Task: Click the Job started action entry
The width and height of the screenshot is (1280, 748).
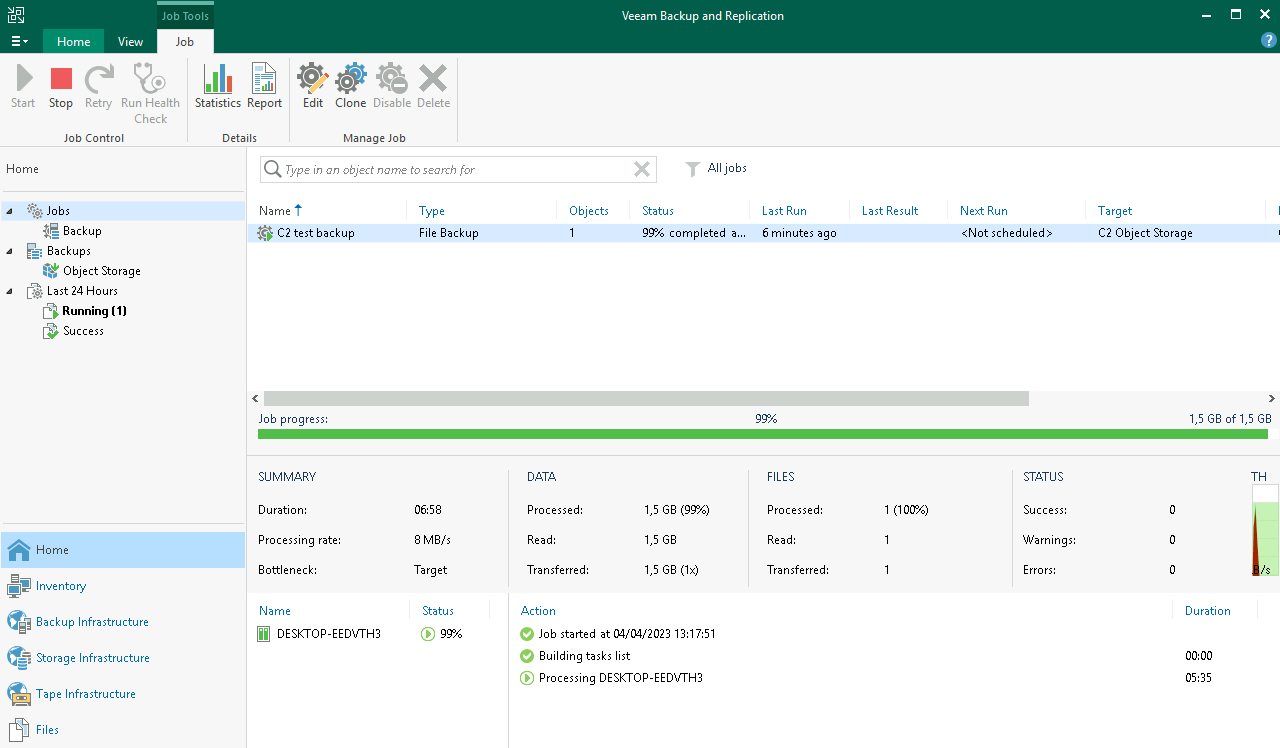Action: [x=627, y=634]
